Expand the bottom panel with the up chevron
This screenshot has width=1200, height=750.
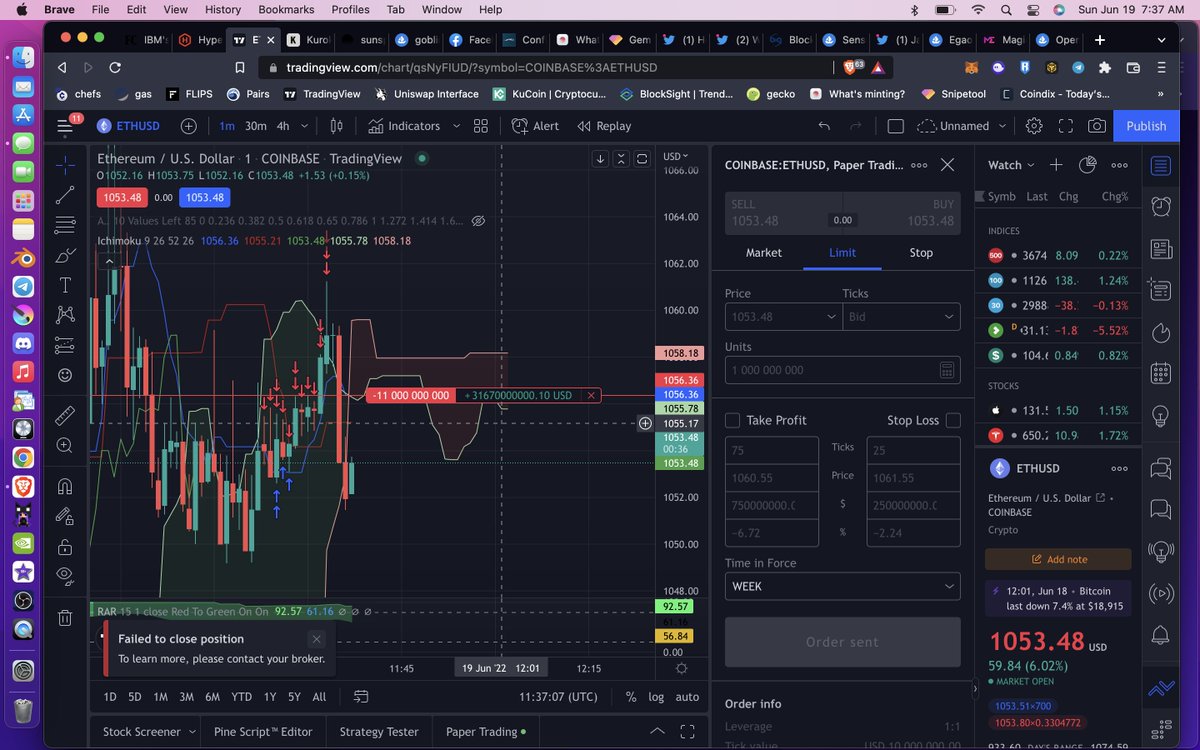[x=657, y=731]
